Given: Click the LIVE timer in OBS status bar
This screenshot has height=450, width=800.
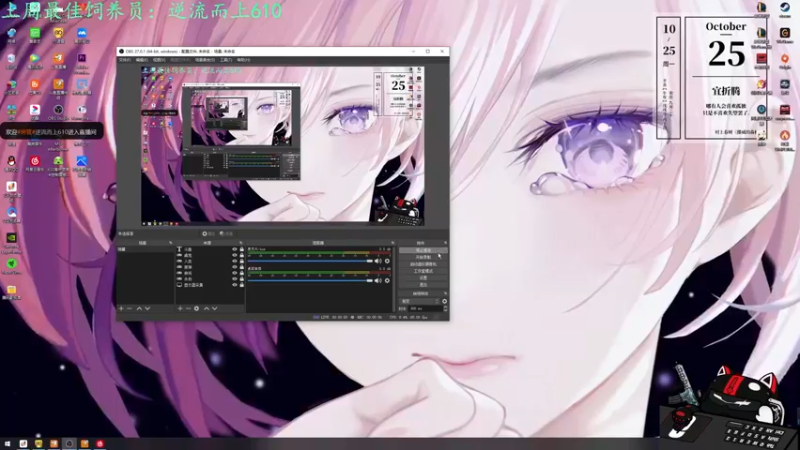Looking at the screenshot, I should click(335, 317).
